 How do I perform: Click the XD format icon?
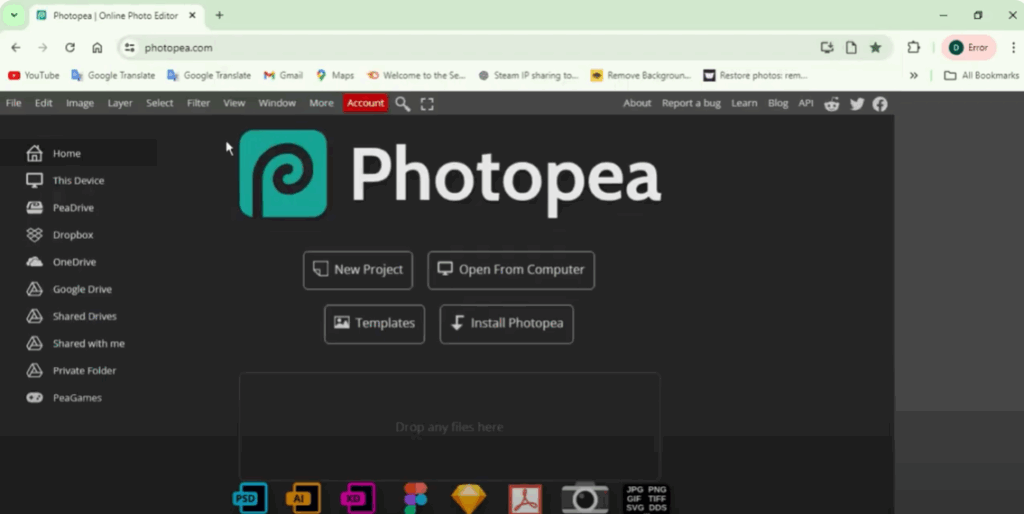point(358,498)
